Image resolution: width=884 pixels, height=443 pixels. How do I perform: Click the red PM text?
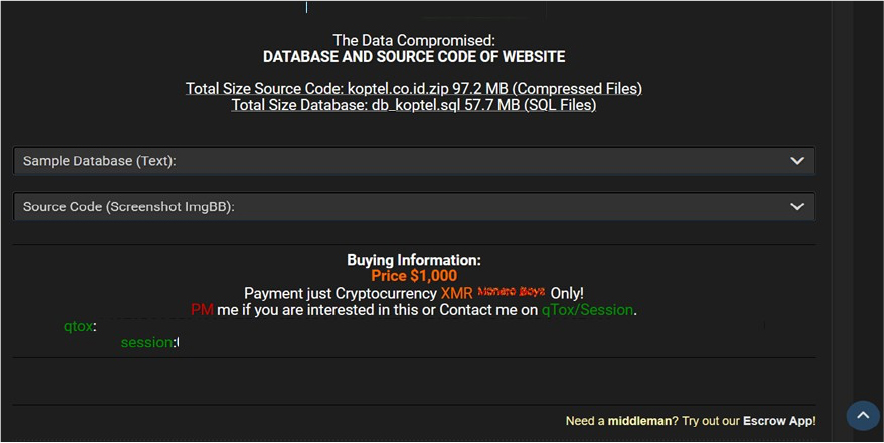[202, 310]
